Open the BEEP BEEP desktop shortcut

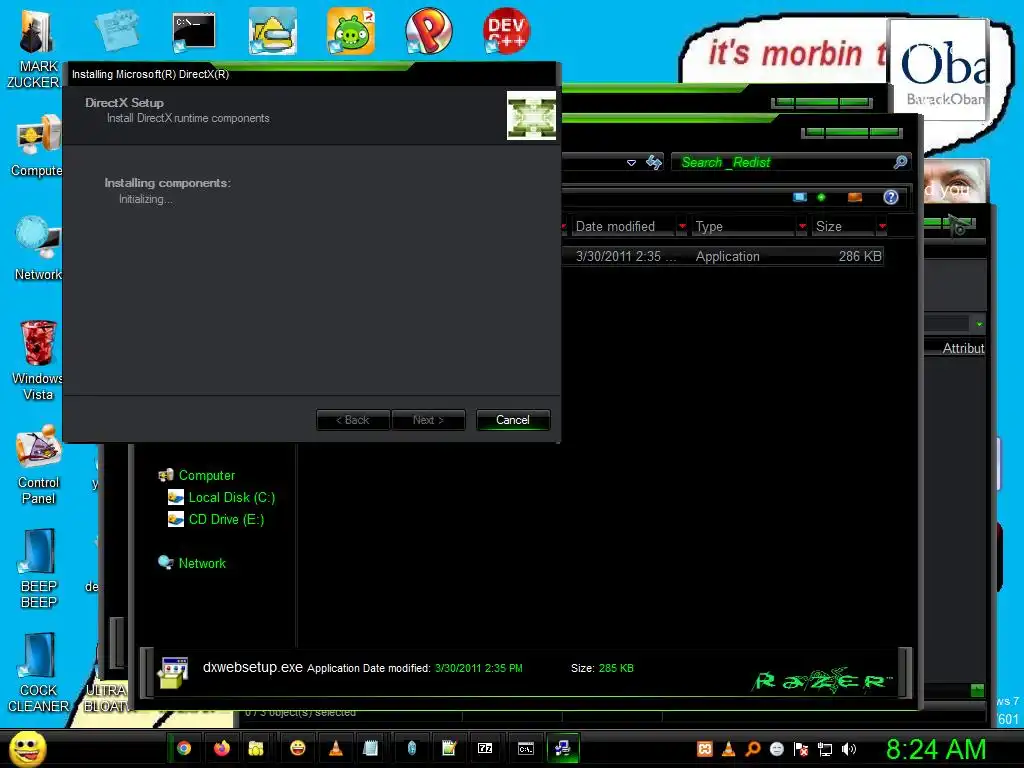pyautogui.click(x=38, y=568)
